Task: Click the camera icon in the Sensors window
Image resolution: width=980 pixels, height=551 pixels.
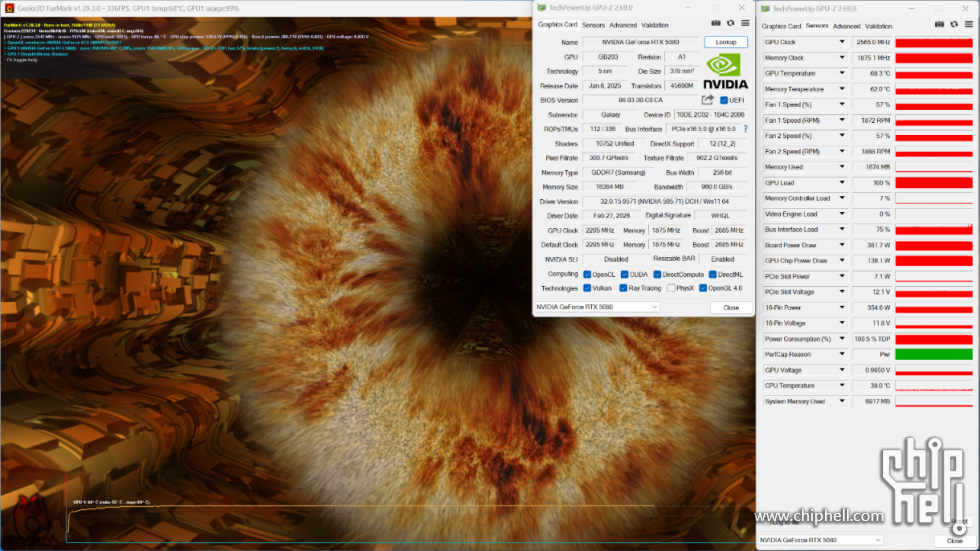Action: click(x=942, y=25)
